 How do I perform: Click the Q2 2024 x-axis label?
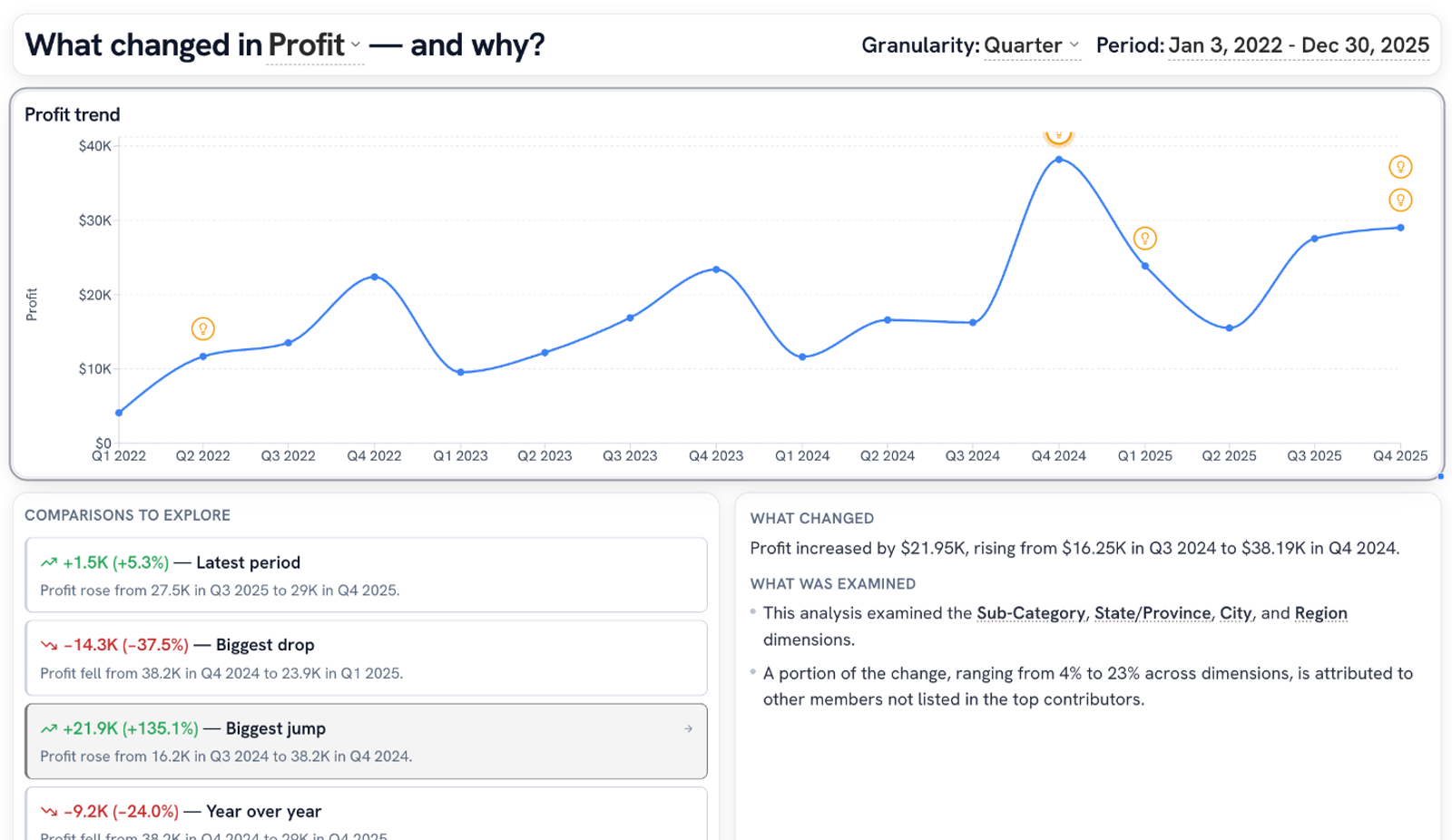coord(888,455)
